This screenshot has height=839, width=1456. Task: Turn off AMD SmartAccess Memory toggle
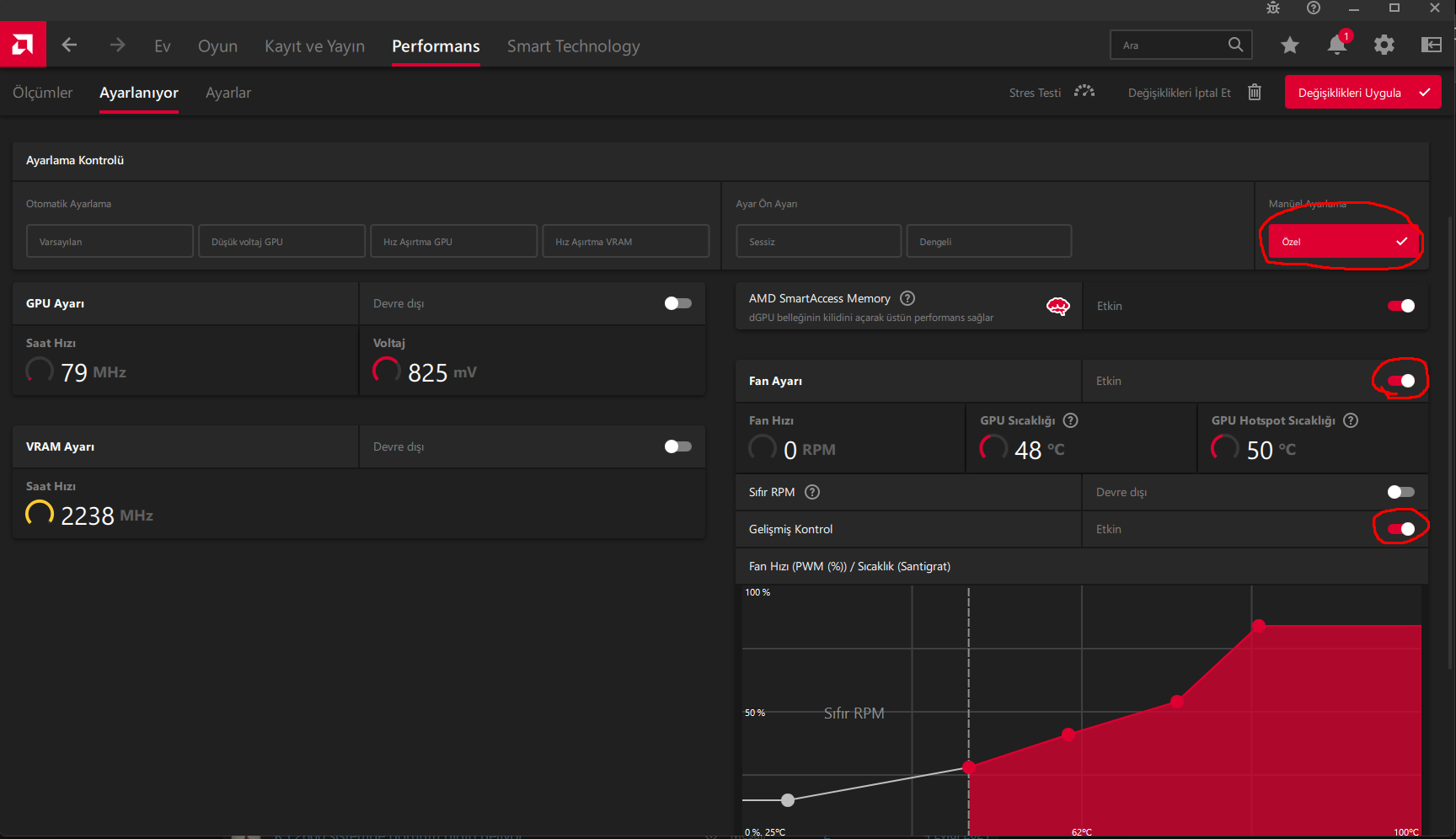coord(1401,306)
